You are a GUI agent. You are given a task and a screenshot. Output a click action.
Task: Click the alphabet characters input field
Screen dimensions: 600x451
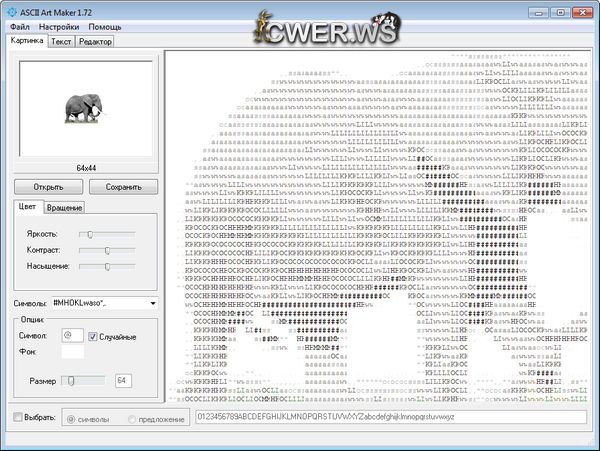tap(391, 417)
